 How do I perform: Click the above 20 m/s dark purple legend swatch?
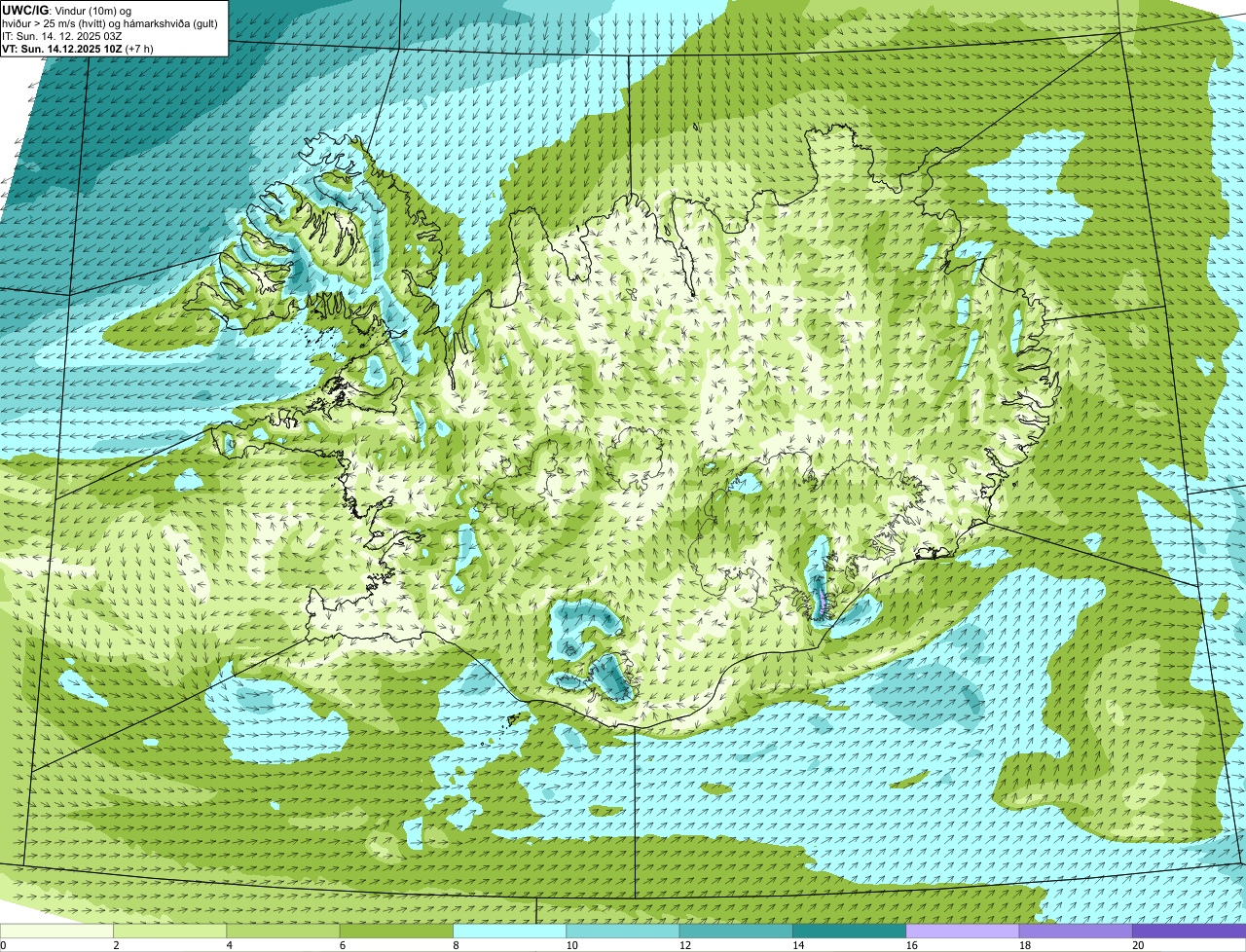click(1189, 931)
